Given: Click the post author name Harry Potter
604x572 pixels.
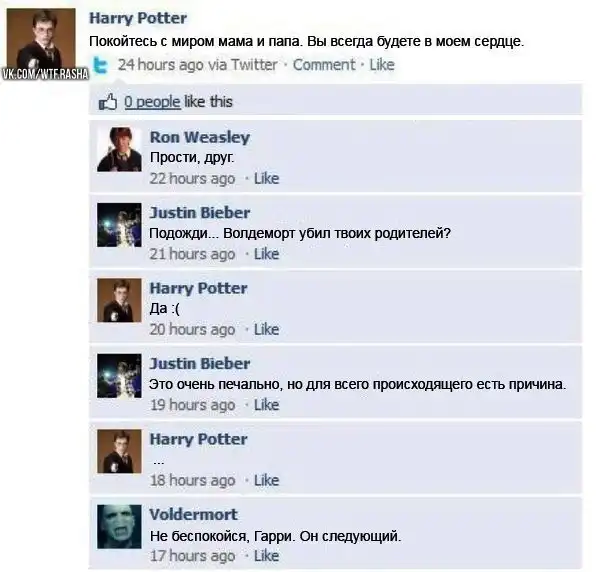Looking at the screenshot, I should (138, 18).
